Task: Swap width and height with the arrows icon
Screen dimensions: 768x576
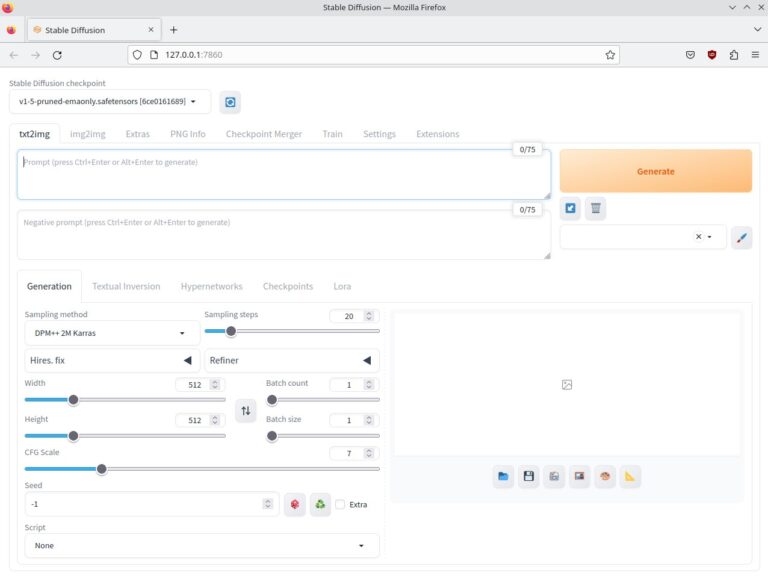Action: pos(246,410)
